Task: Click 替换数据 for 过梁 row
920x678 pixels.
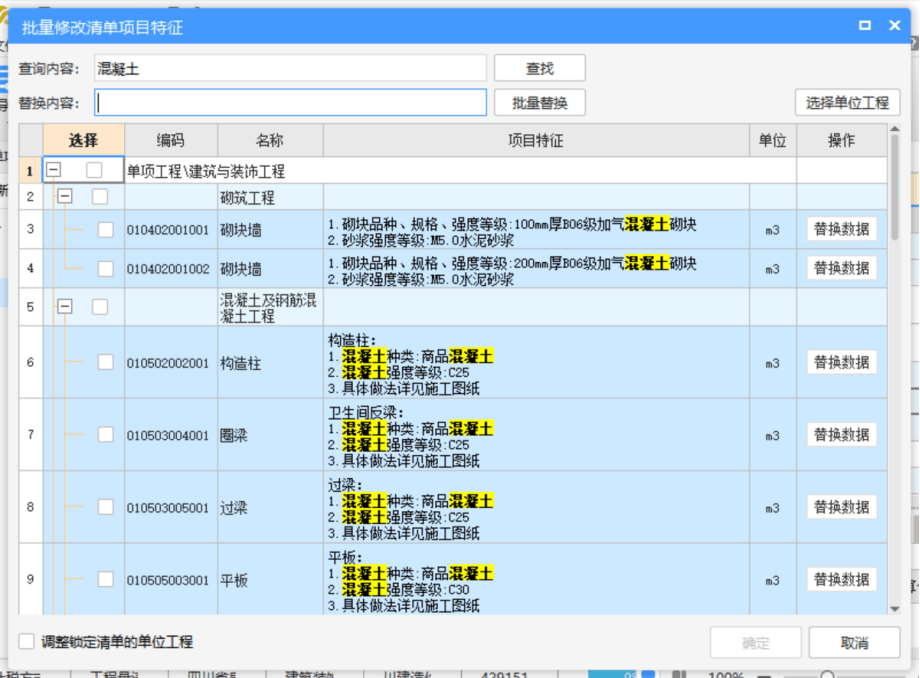Action: [x=841, y=507]
